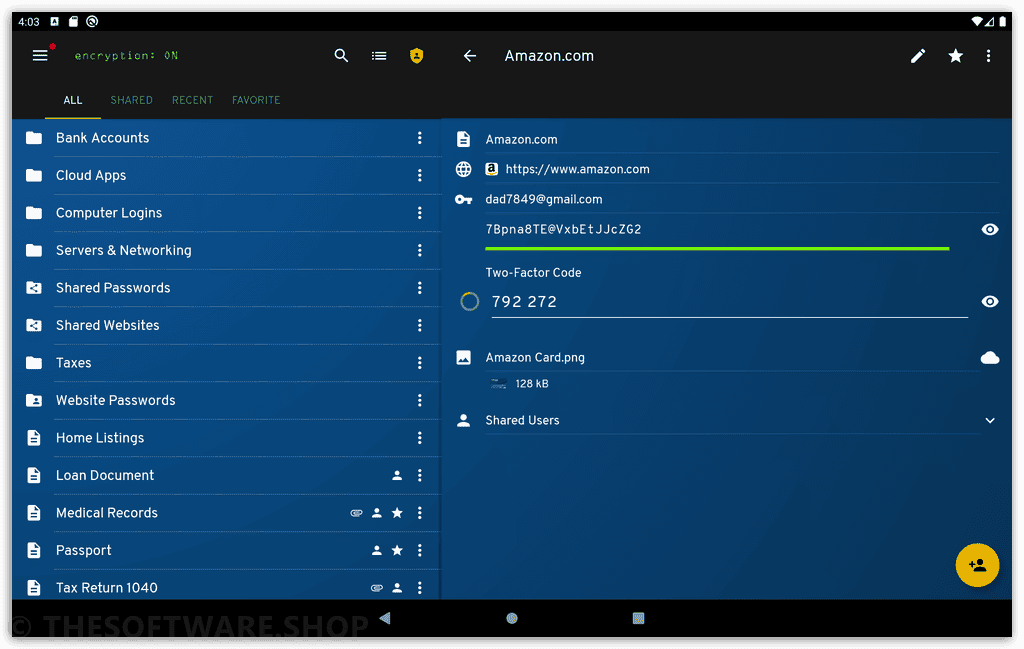Open Cloud Apps options menu
The image size is (1024, 649).
click(419, 175)
